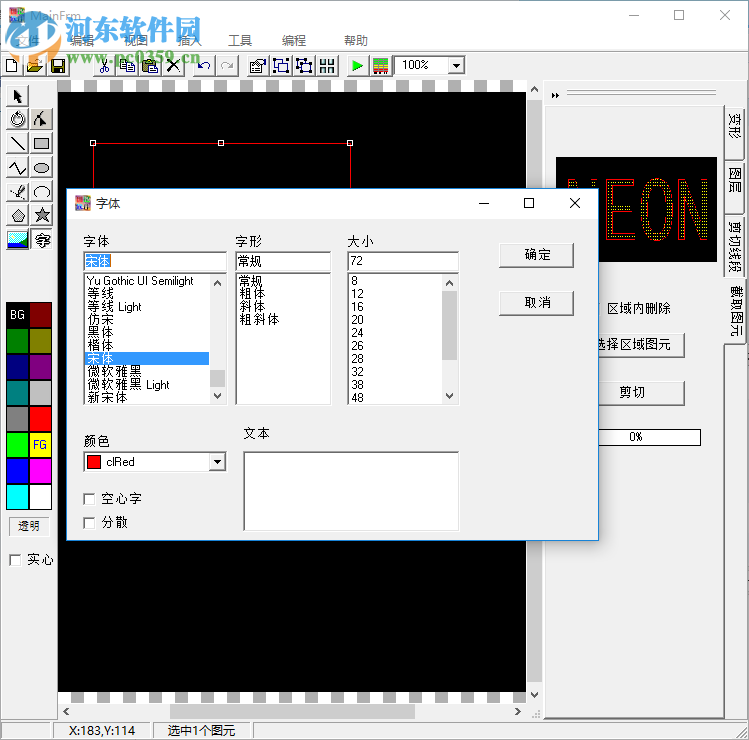Screen dimensions: 749x740
Task: Click font list scroll down arrow
Action: point(217,396)
